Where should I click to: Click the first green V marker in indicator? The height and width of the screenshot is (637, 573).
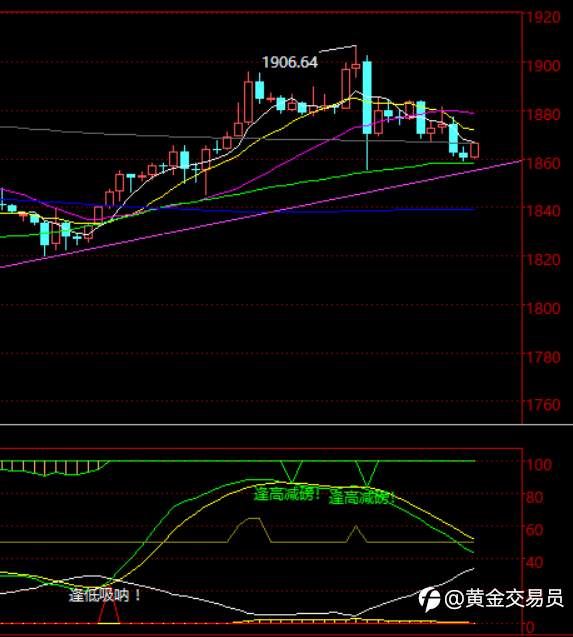(291, 471)
